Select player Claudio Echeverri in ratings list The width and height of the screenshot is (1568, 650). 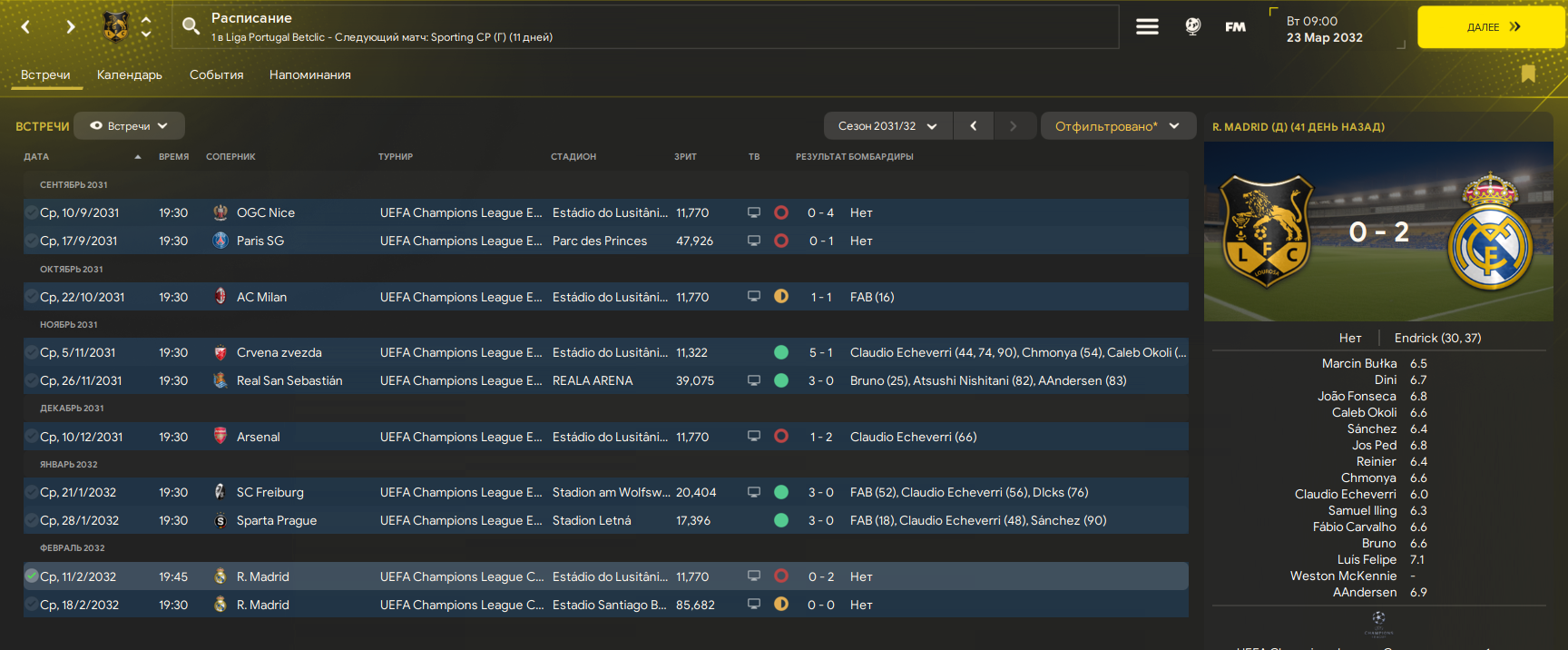pyautogui.click(x=1345, y=494)
